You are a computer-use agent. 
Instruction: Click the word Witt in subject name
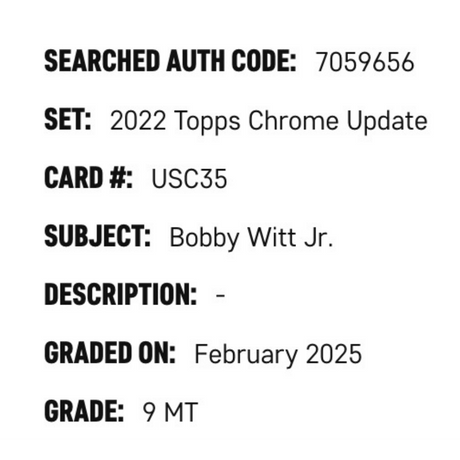272,236
